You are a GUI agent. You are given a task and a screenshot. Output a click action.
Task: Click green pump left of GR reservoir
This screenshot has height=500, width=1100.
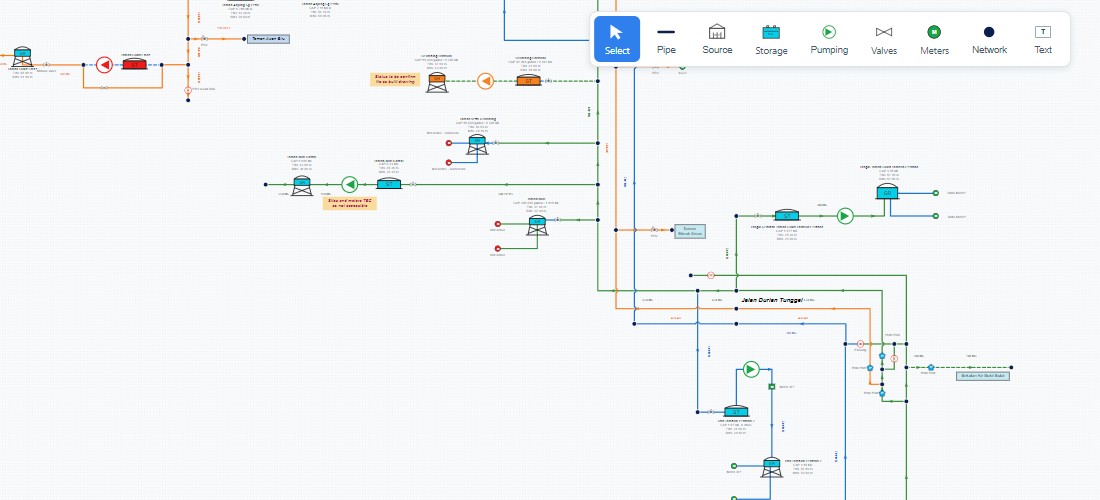845,216
